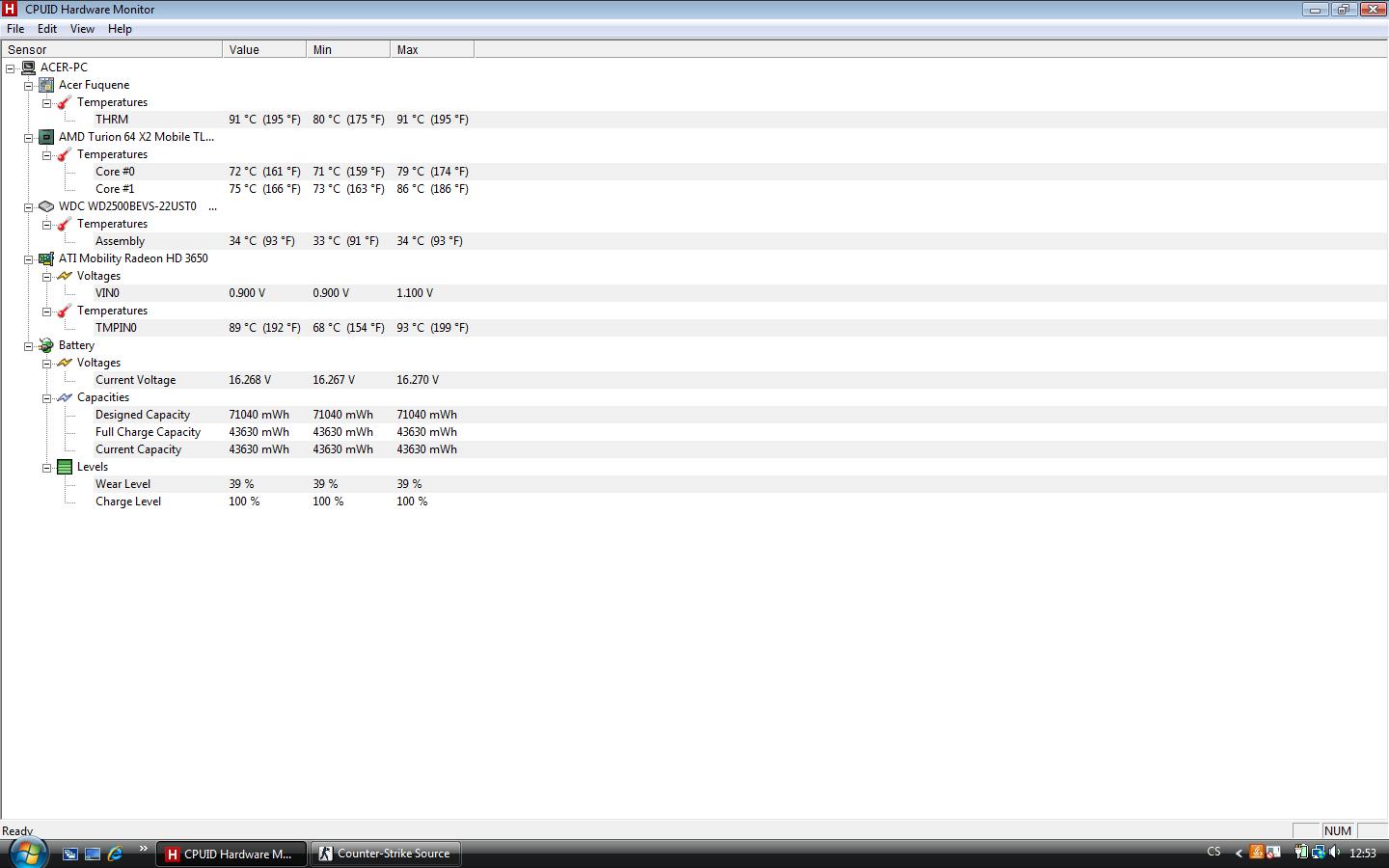This screenshot has height=868, width=1389.
Task: Click the Voltages icon under ATI Radeon
Action: pos(65,276)
